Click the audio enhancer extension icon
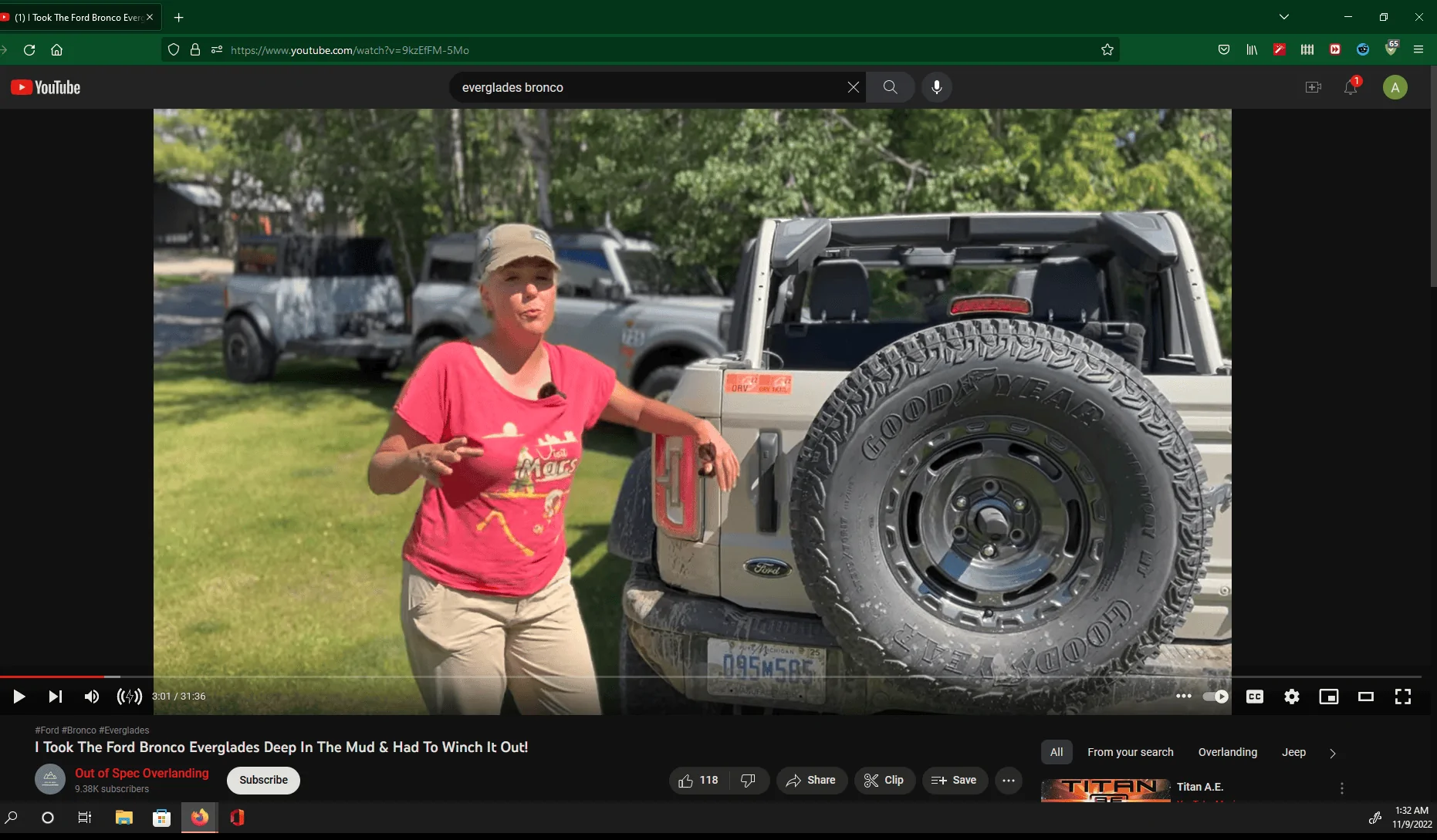This screenshot has width=1437, height=840. [129, 697]
